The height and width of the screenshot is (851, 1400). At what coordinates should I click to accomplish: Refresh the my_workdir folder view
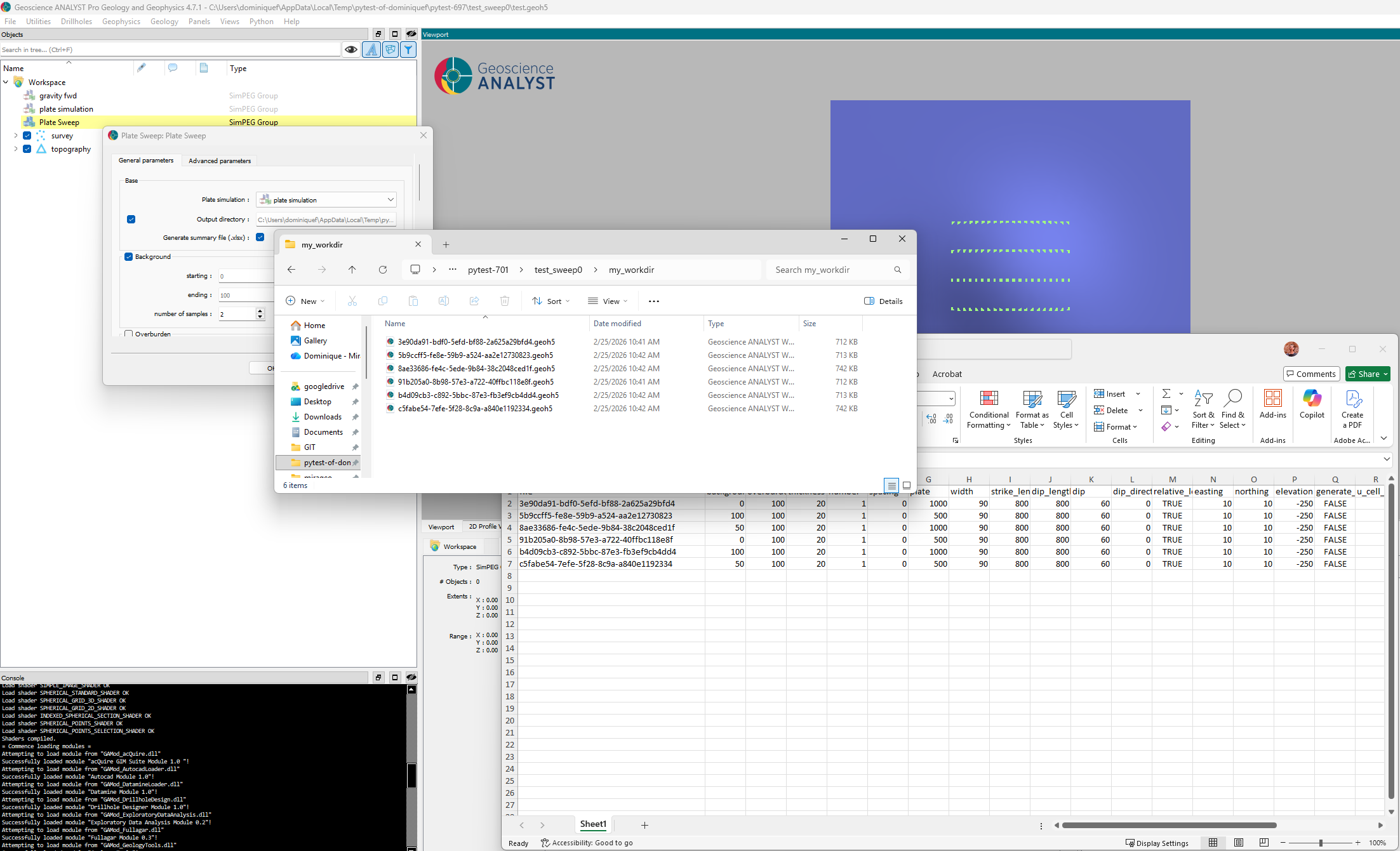383,270
